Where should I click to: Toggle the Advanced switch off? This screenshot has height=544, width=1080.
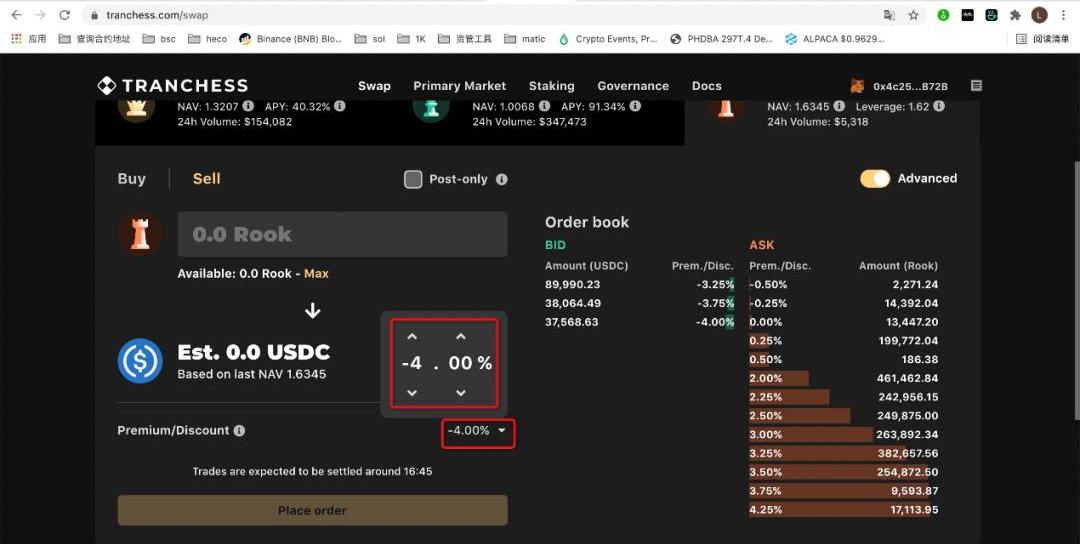(875, 179)
